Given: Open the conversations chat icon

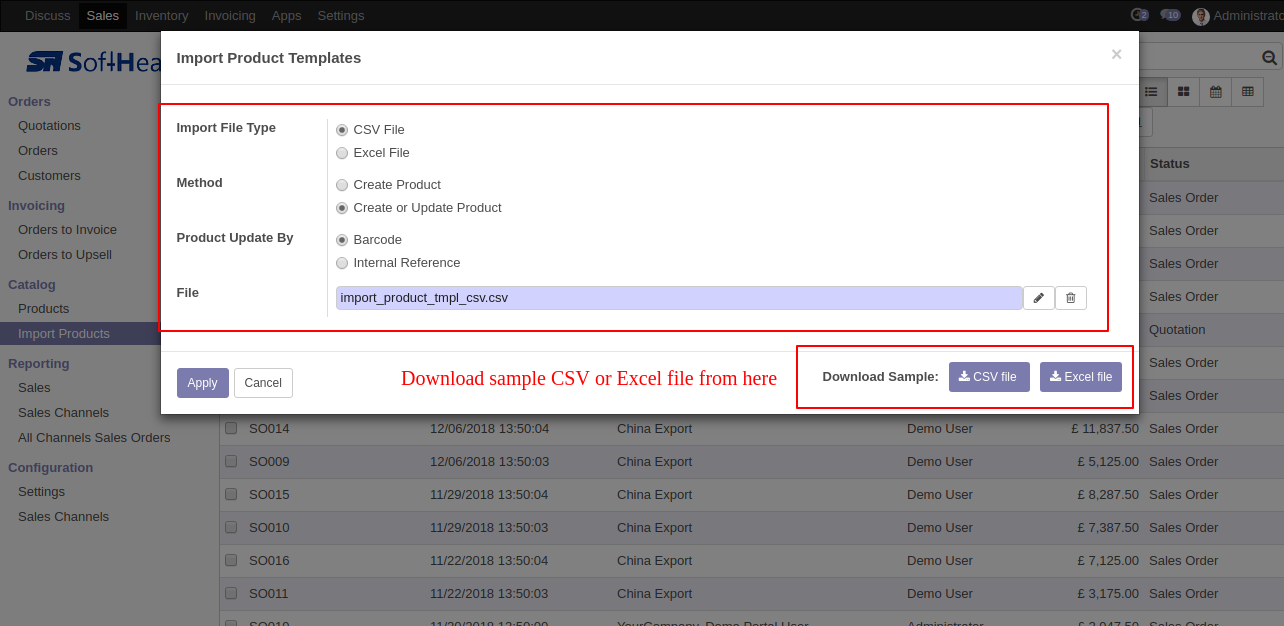Looking at the screenshot, I should click(1170, 15).
